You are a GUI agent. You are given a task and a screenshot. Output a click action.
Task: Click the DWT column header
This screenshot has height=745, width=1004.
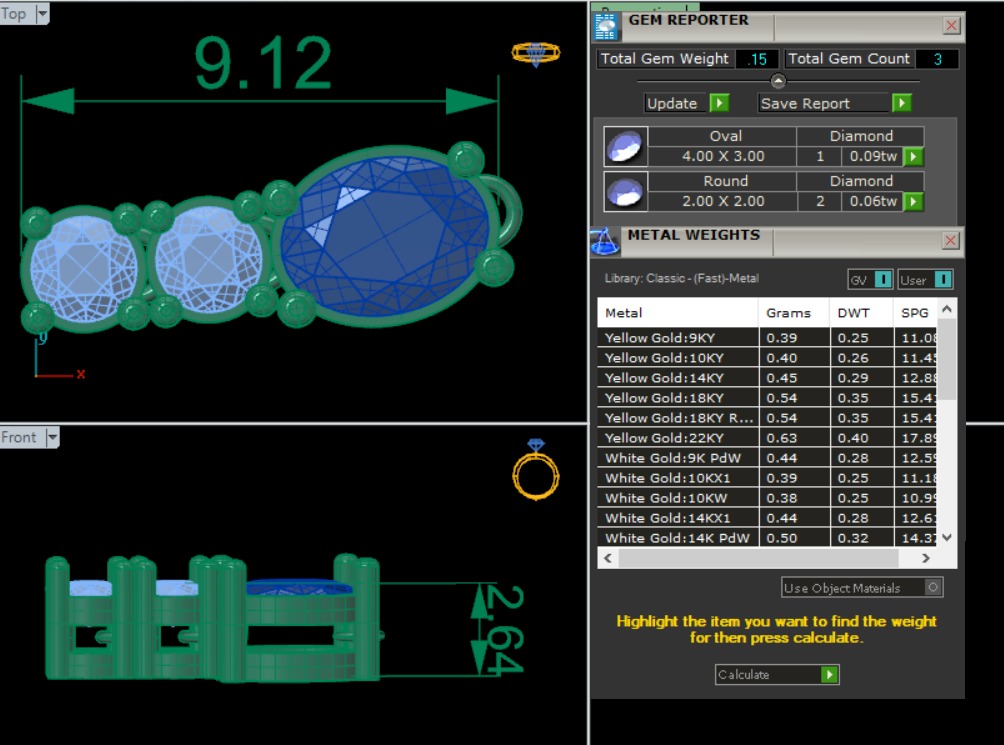coord(861,313)
